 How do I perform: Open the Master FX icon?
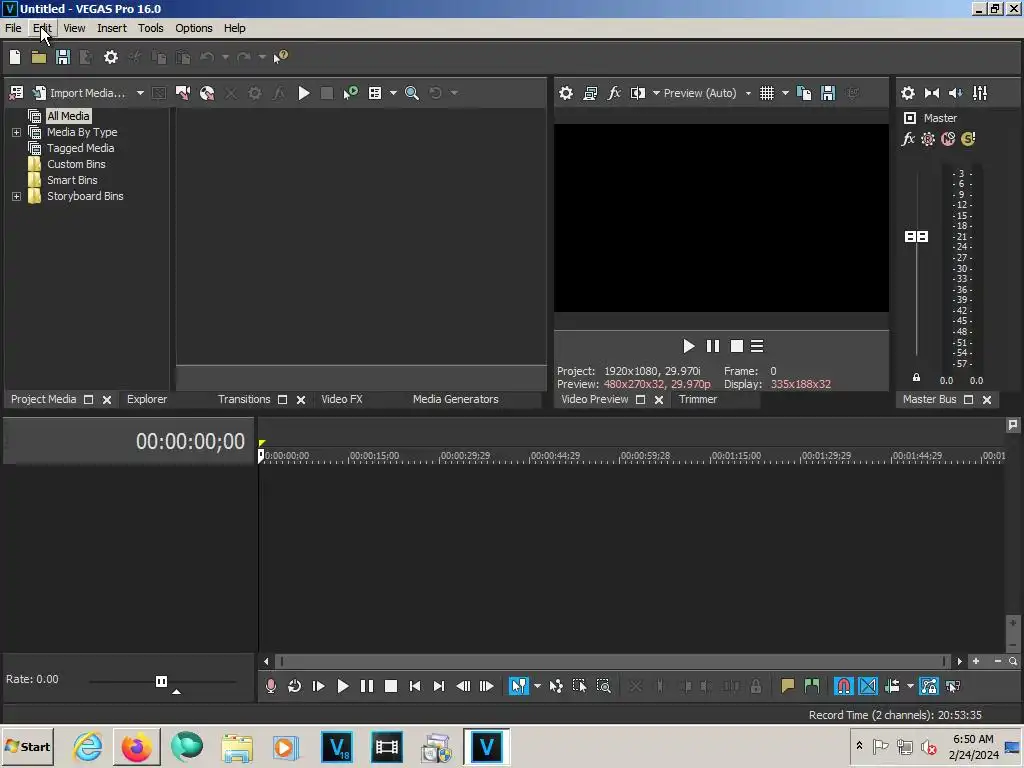point(908,139)
